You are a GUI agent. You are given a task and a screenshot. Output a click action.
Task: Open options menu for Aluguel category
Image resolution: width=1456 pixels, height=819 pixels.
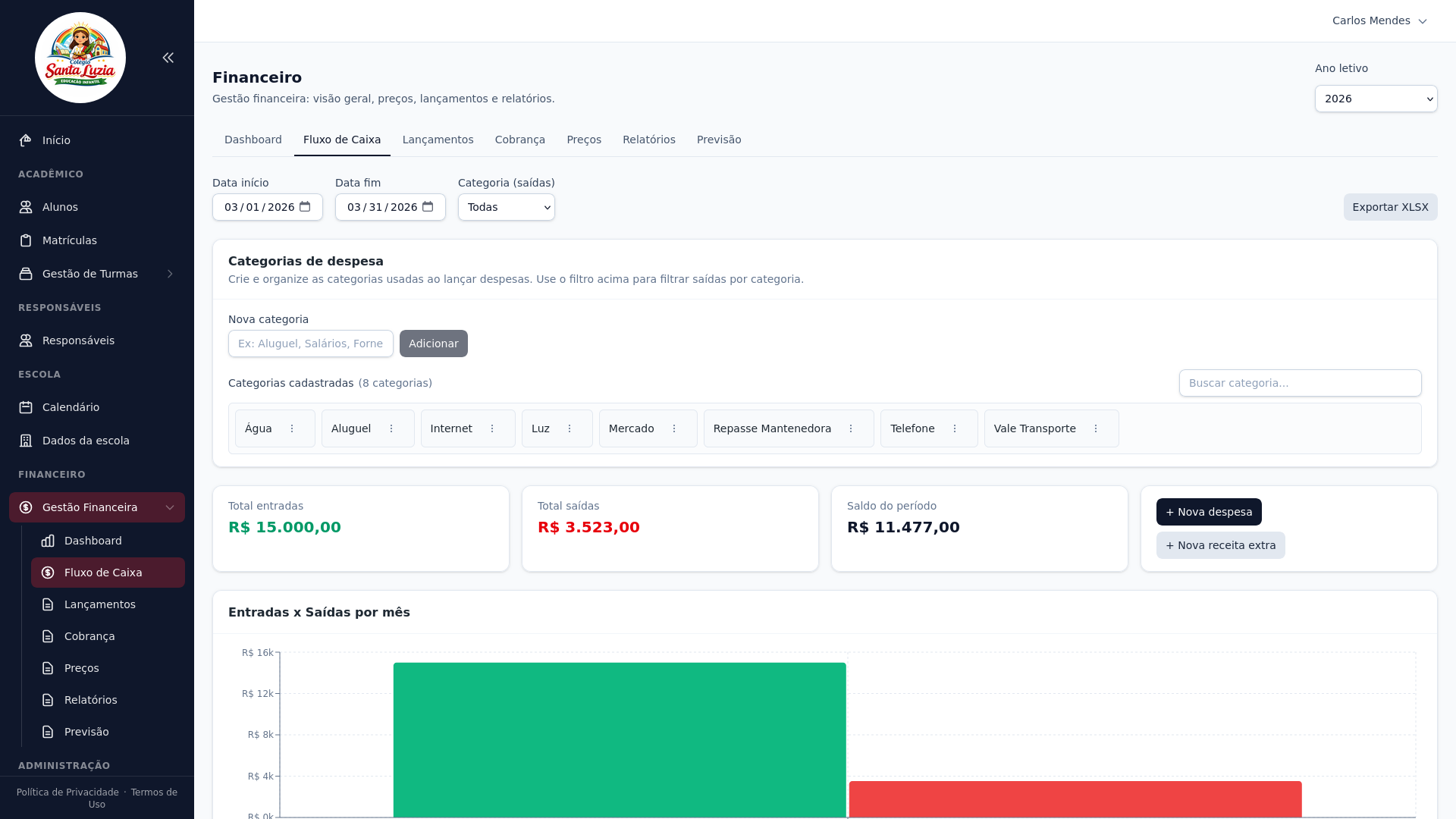[x=391, y=428]
